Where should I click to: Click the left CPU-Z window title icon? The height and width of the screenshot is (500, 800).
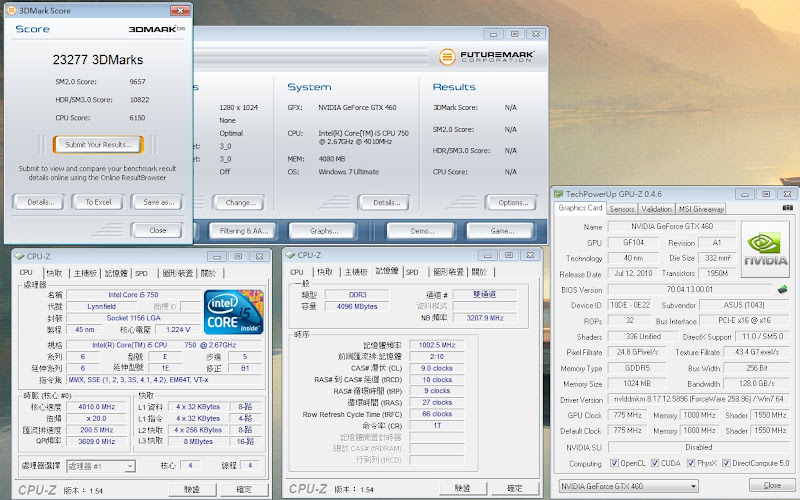point(19,256)
